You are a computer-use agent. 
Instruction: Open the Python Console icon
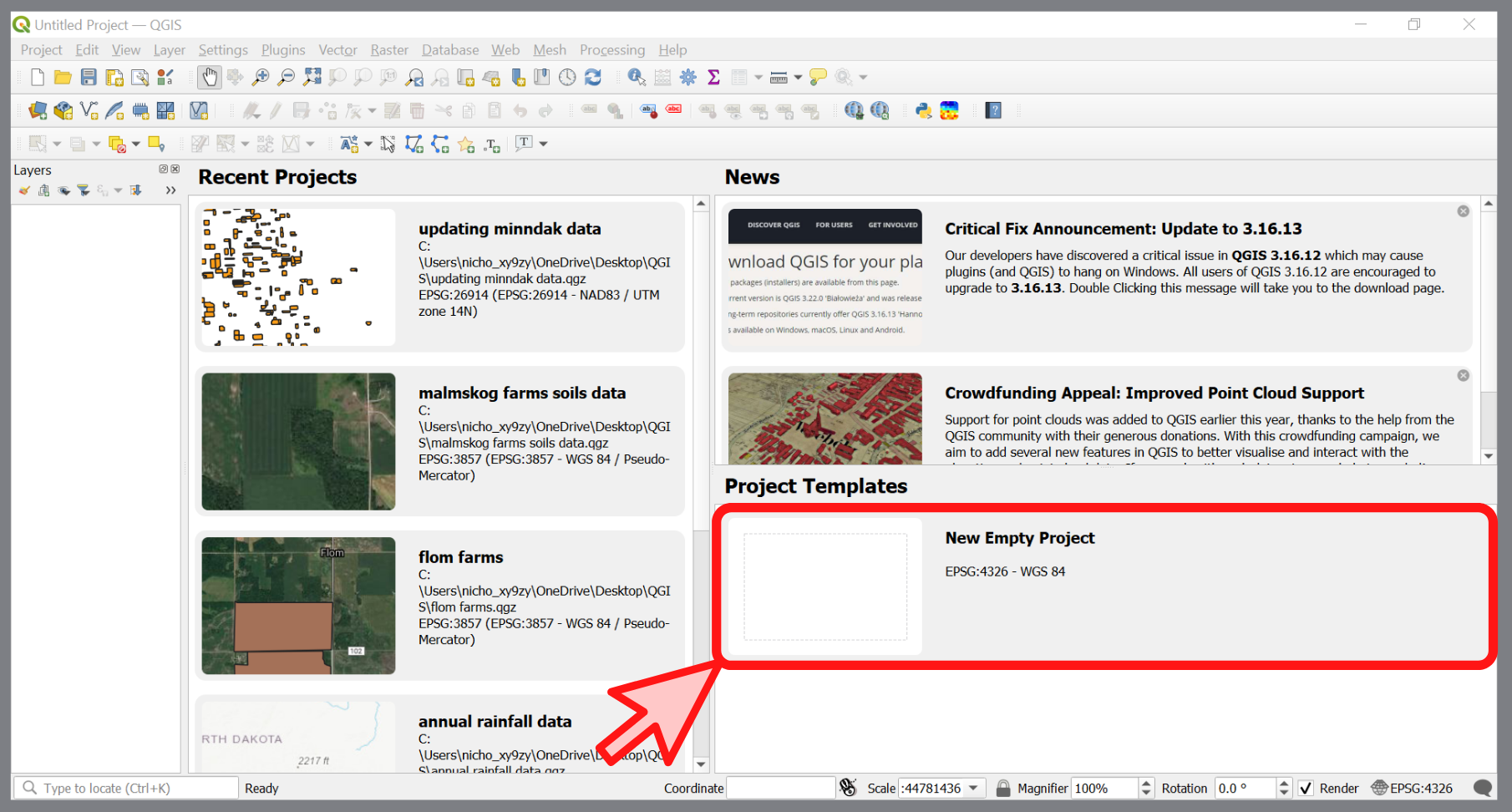click(x=924, y=110)
